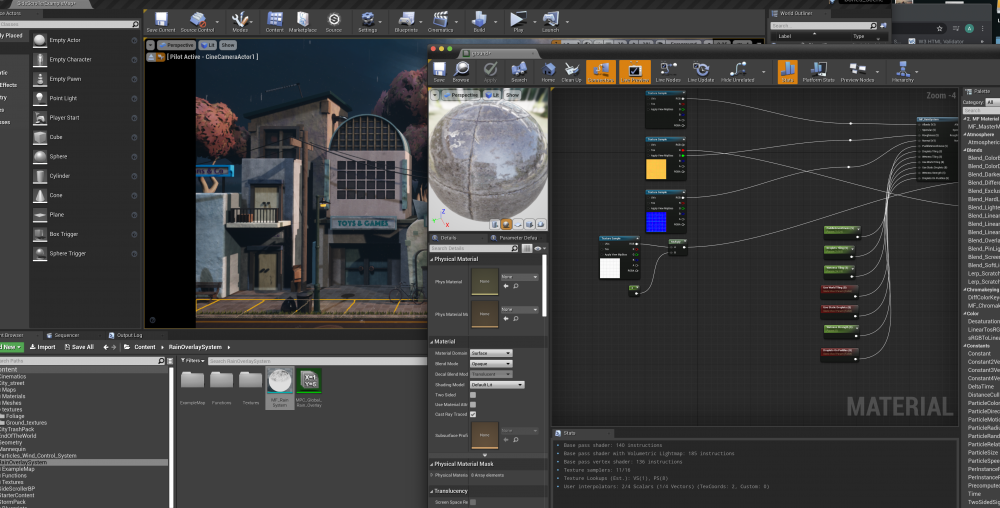Image resolution: width=1000 pixels, height=508 pixels.
Task: Open Marketplace from the main toolbar
Action: point(302,22)
